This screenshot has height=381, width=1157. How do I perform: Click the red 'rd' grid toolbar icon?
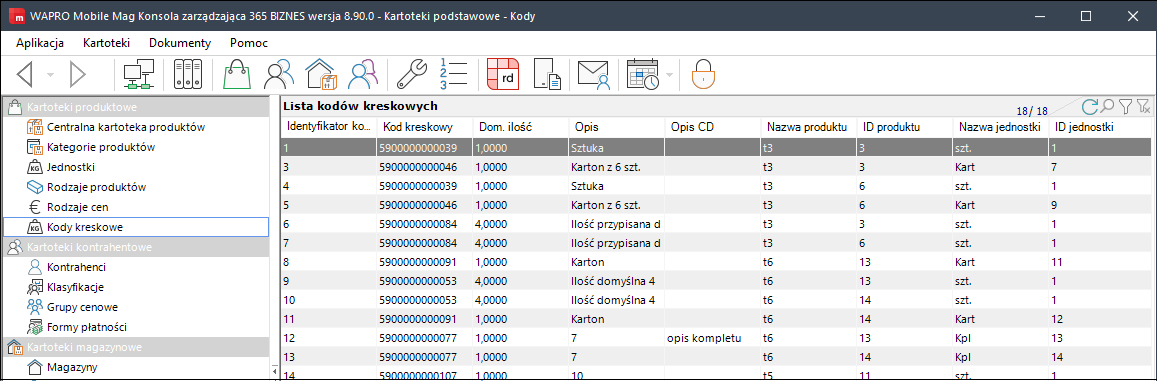pos(503,74)
